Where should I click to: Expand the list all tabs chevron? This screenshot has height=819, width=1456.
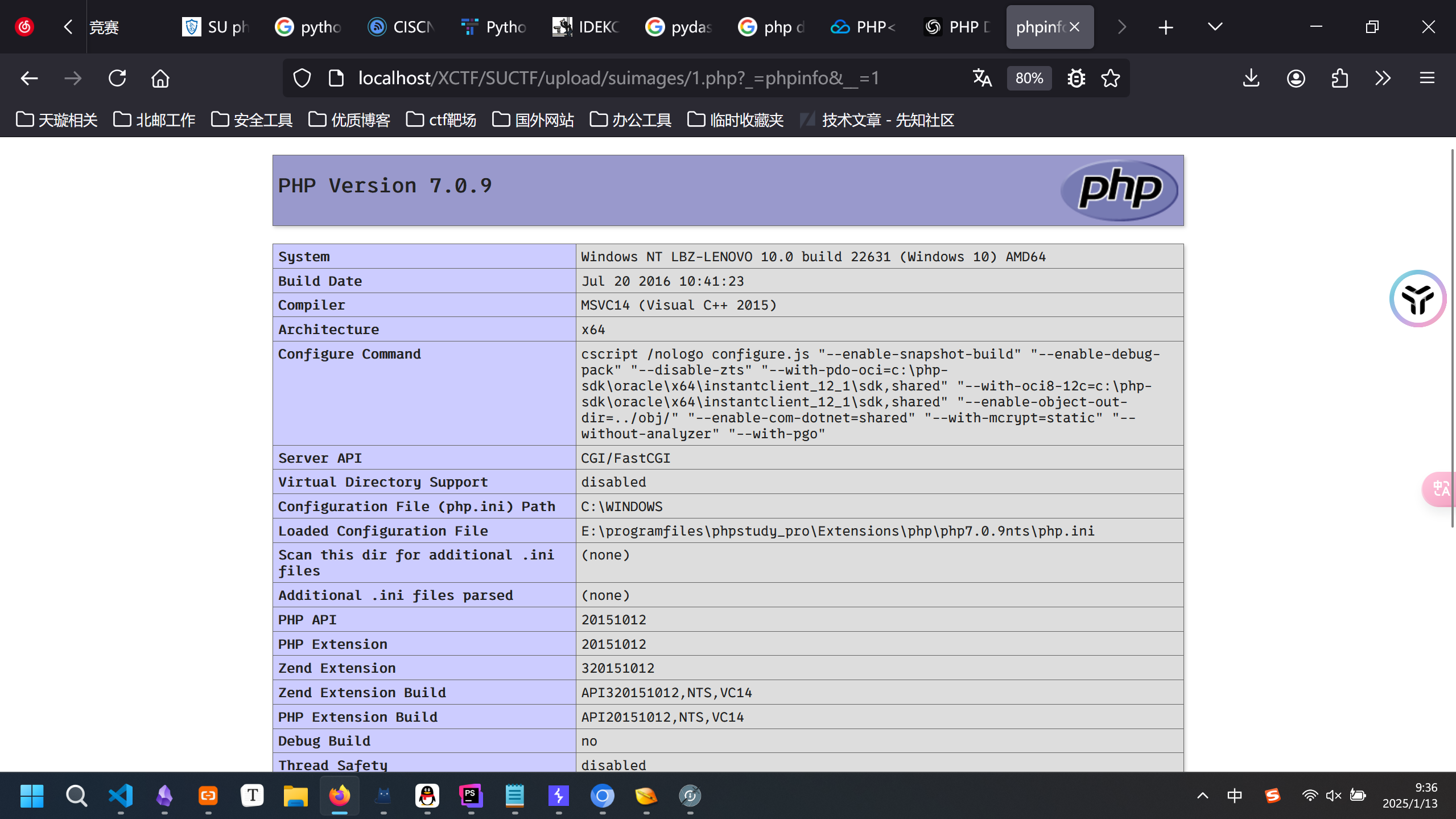1215,27
